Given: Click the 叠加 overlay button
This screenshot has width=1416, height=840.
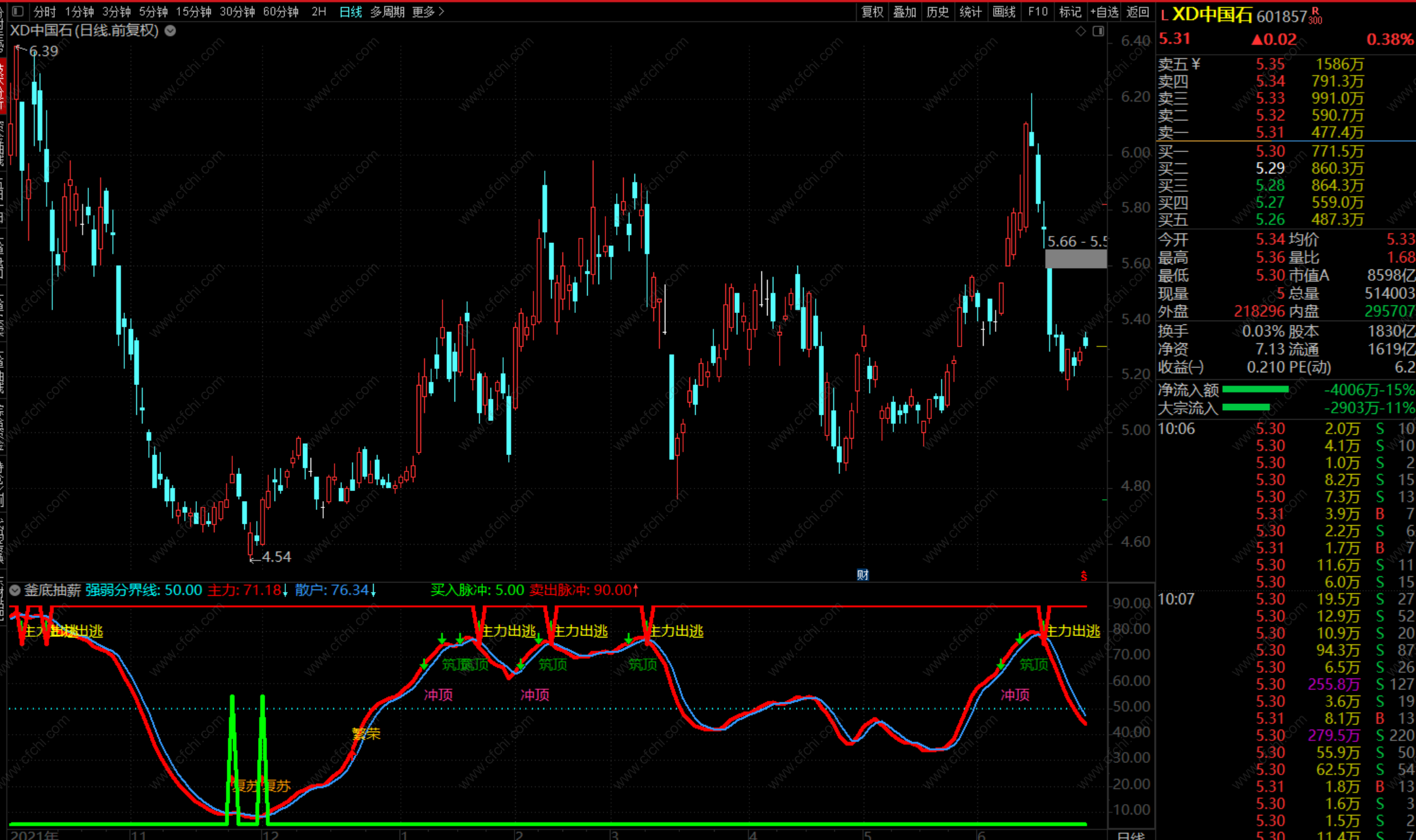Looking at the screenshot, I should coord(905,11).
